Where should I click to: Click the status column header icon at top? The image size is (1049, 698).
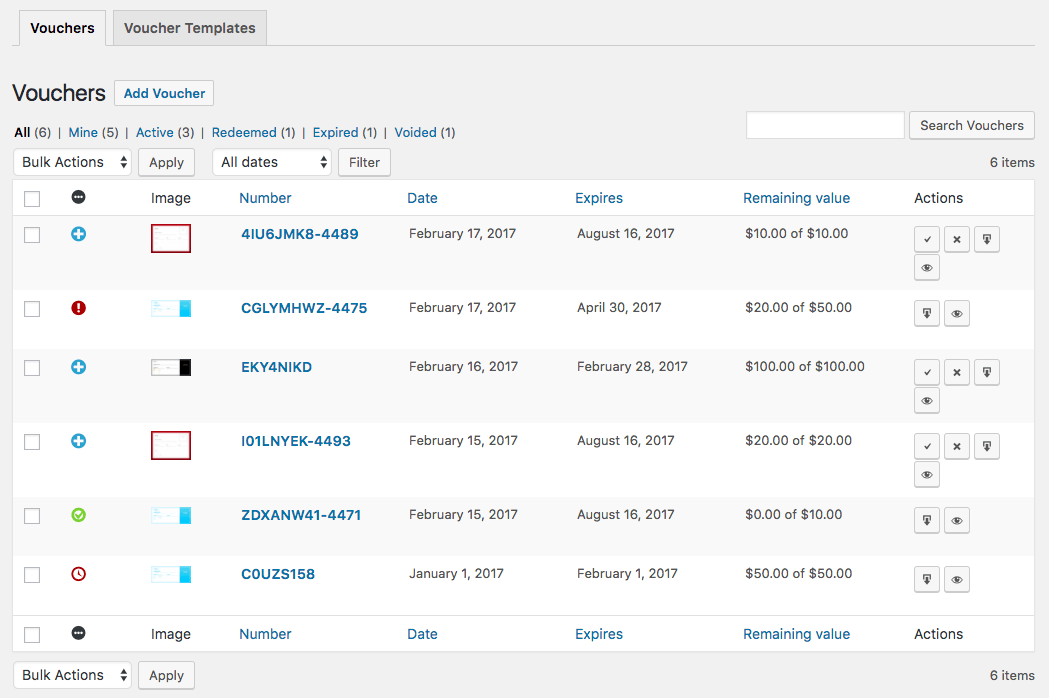coord(78,197)
